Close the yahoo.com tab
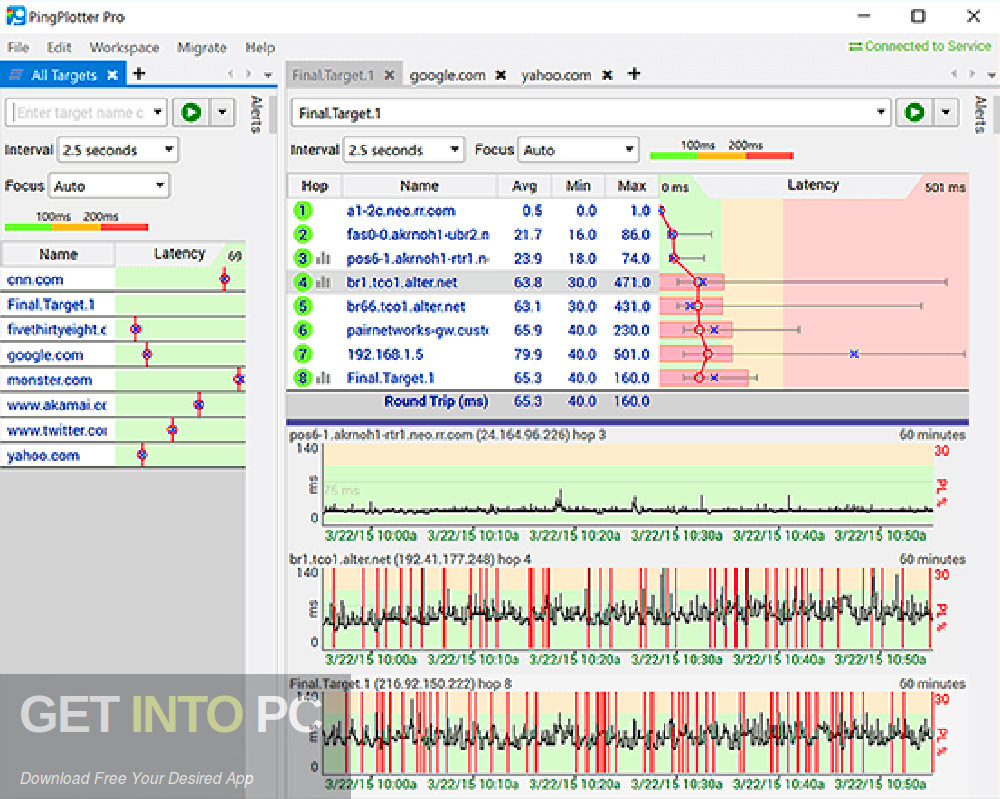 tap(607, 75)
